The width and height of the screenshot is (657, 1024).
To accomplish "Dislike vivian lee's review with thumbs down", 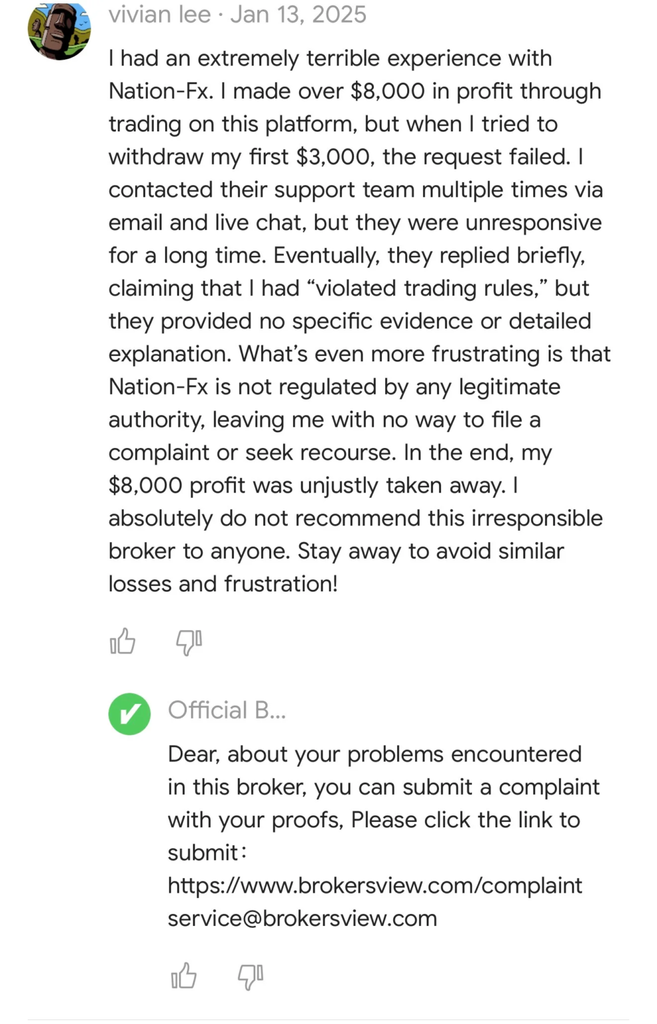I will (189, 643).
